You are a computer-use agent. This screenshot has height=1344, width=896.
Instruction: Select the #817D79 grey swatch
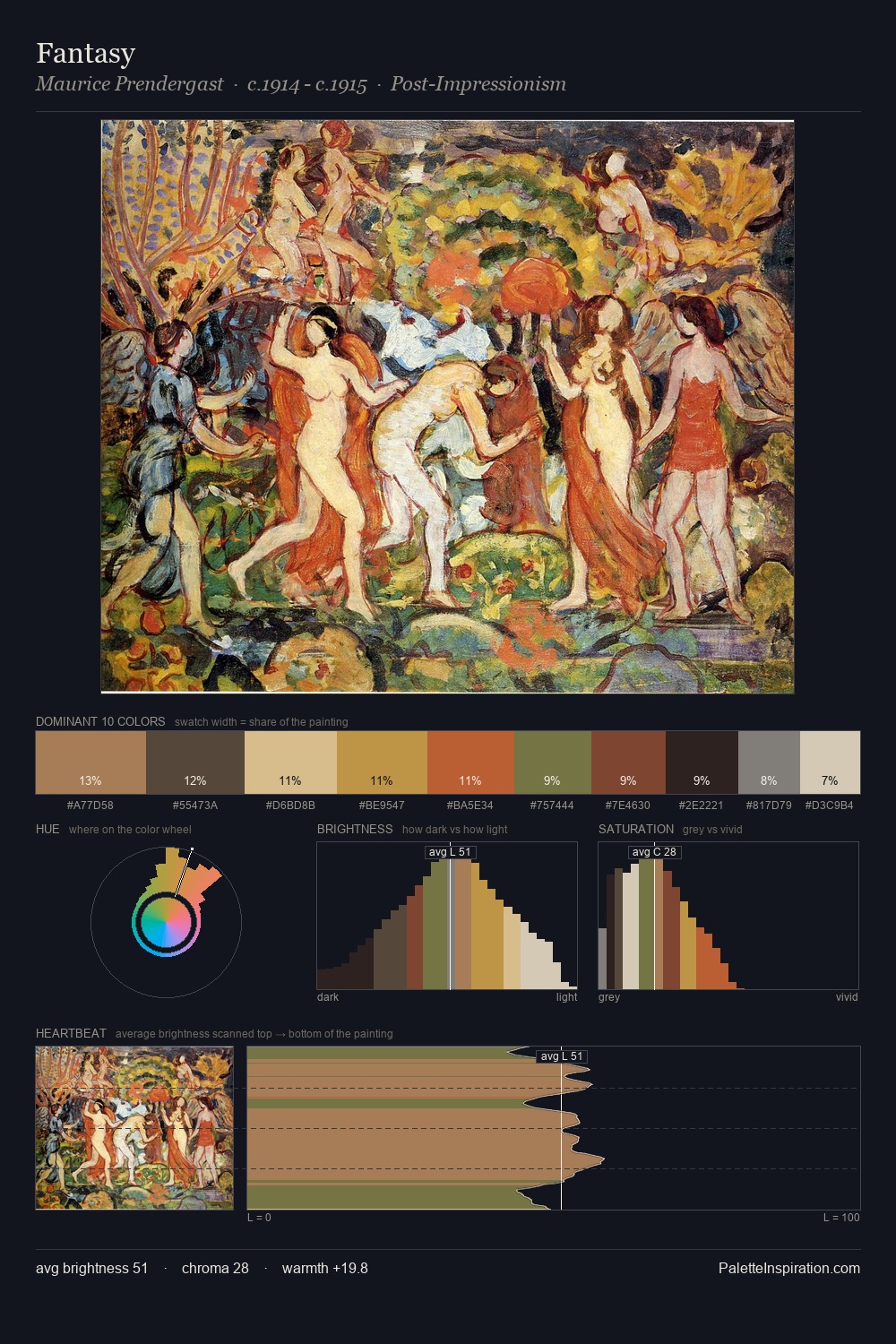[x=769, y=762]
